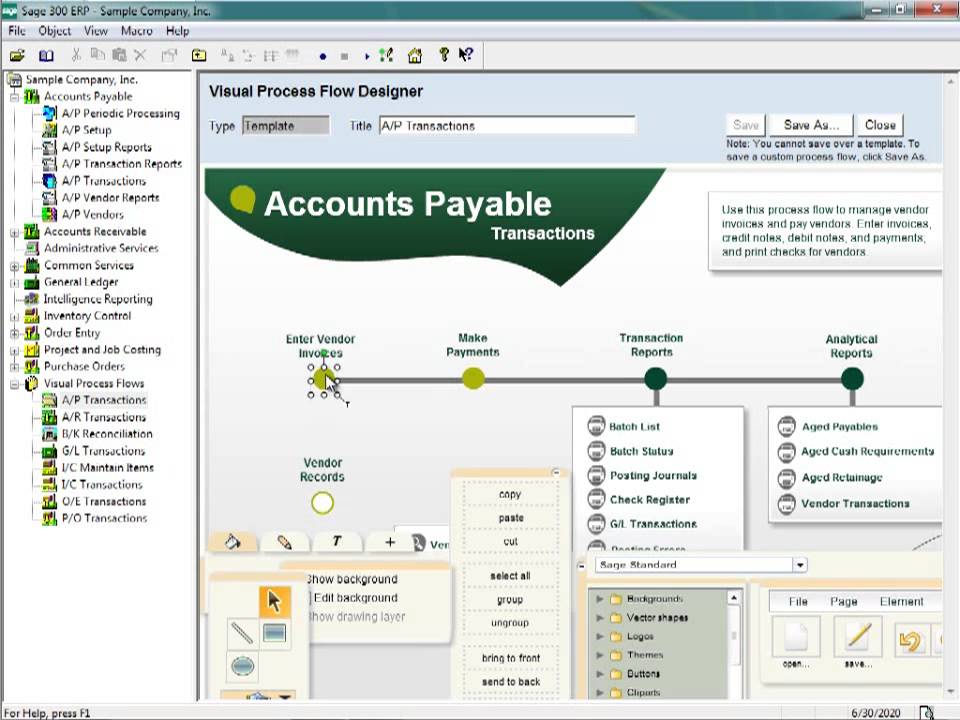Expand the Order Entry tree node
Image resolution: width=960 pixels, height=720 pixels.
tap(15, 334)
